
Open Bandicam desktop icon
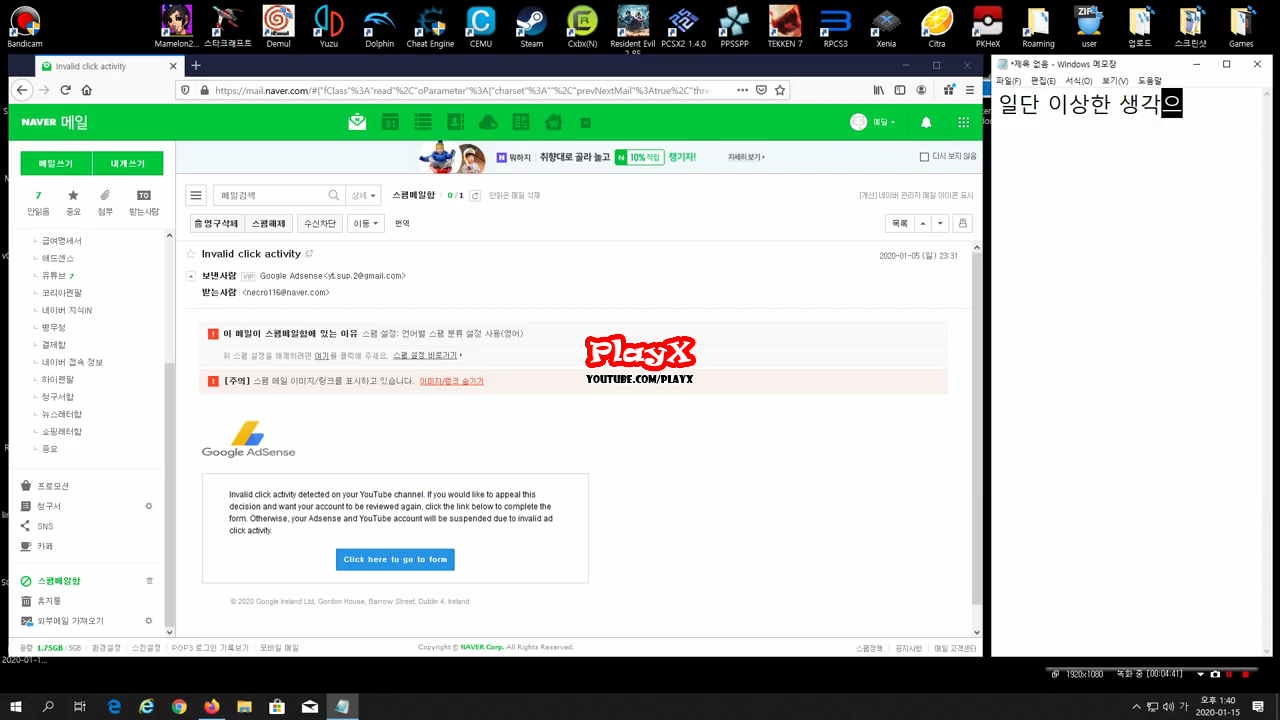click(x=24, y=27)
